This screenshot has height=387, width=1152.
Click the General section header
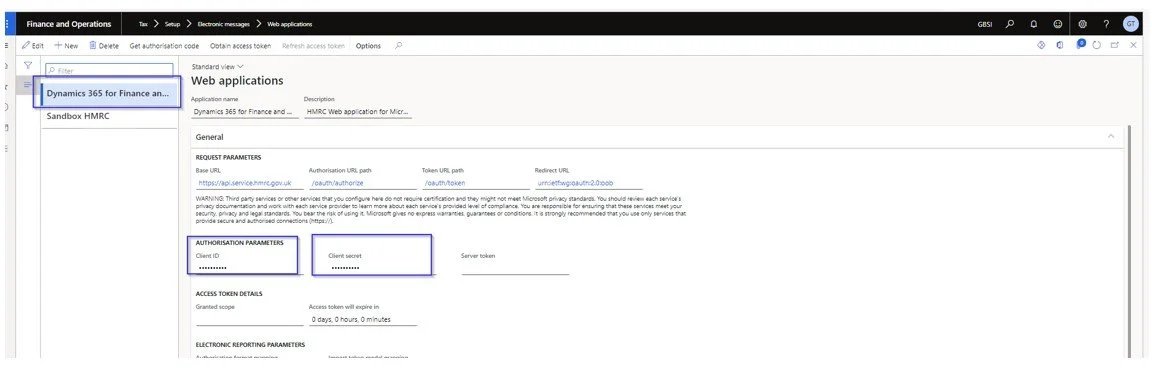point(656,137)
